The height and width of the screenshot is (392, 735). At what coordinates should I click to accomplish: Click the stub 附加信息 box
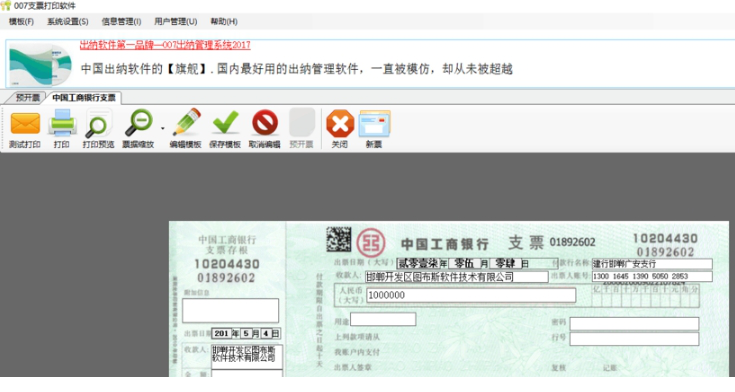tap(231, 310)
